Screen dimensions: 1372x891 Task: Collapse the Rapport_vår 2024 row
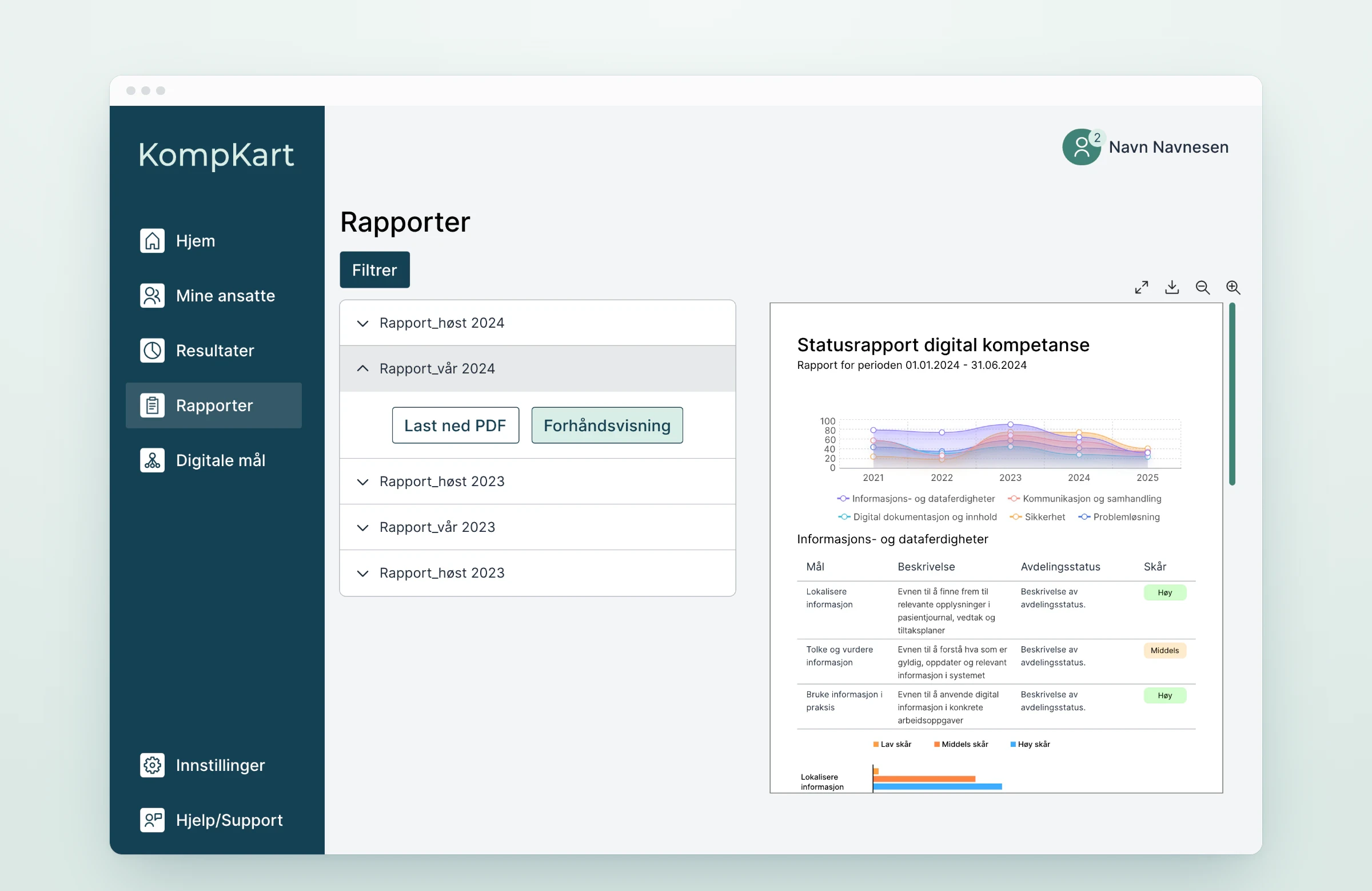click(x=538, y=368)
